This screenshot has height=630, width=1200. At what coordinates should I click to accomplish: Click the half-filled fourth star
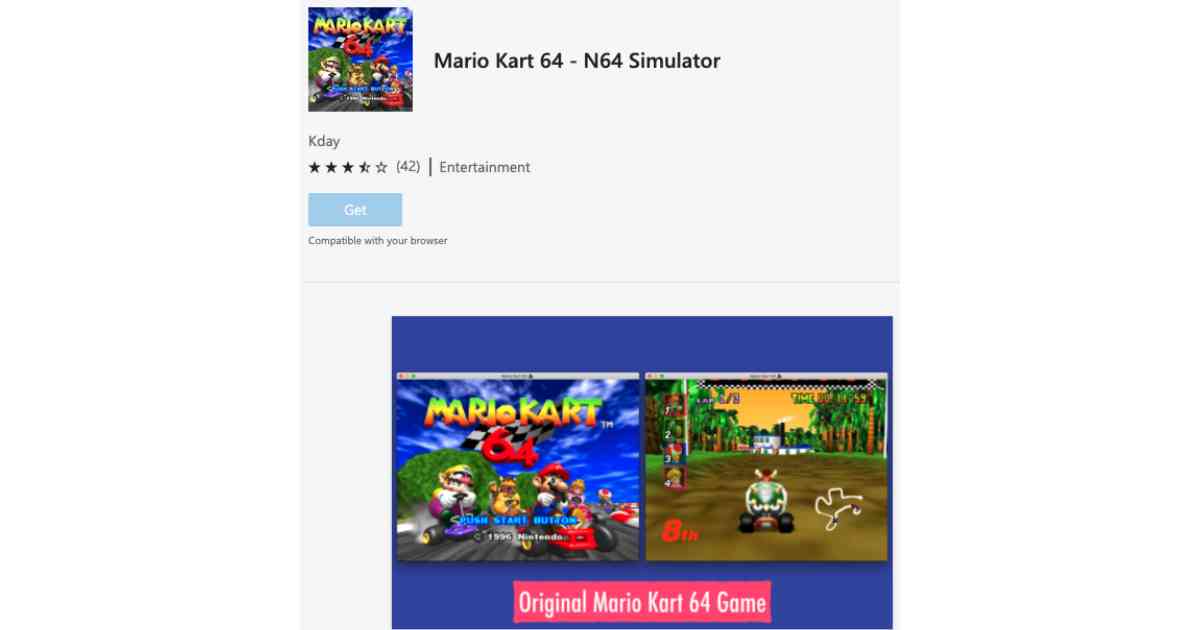[x=364, y=167]
